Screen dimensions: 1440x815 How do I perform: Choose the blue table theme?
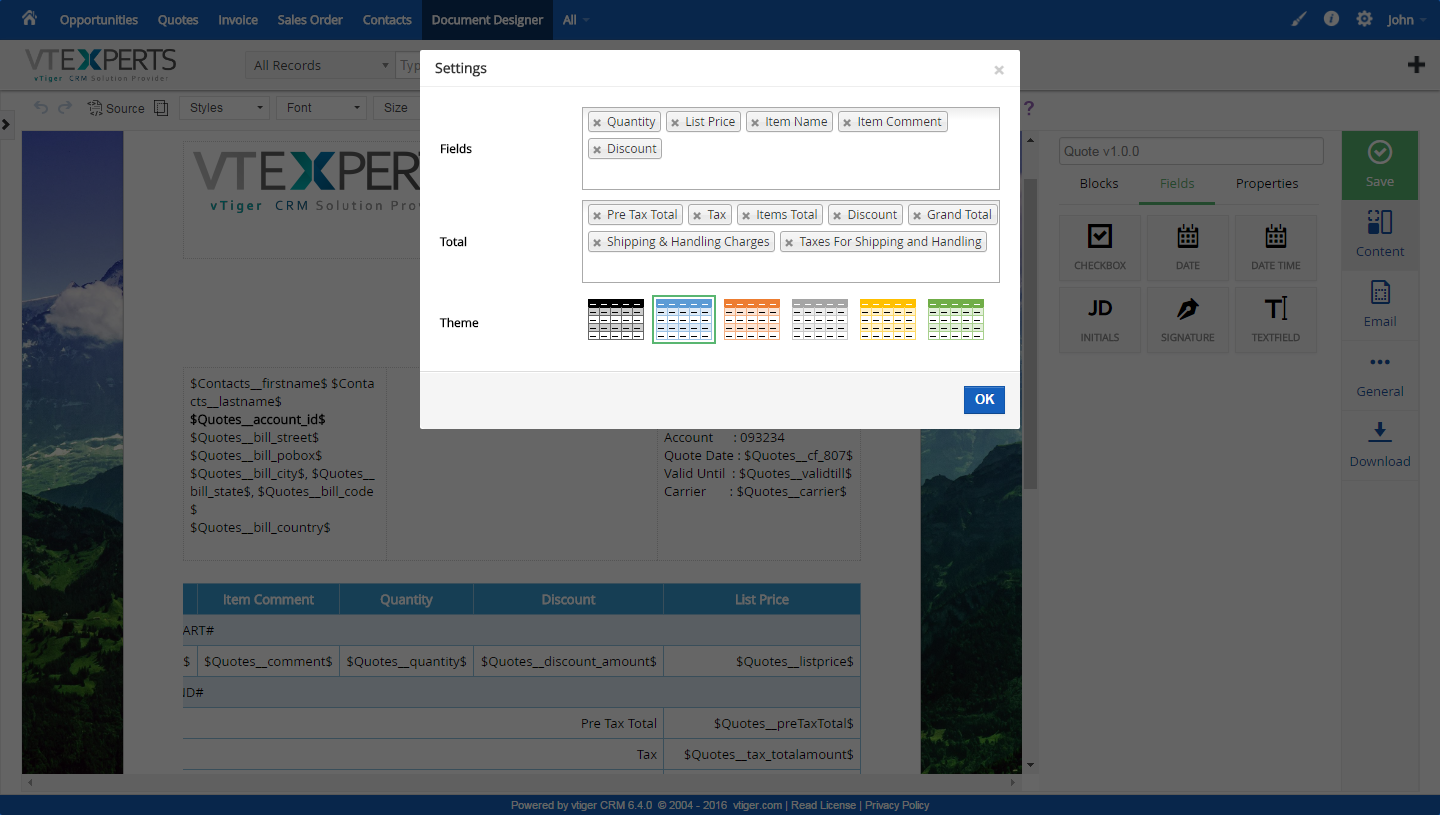[684, 319]
